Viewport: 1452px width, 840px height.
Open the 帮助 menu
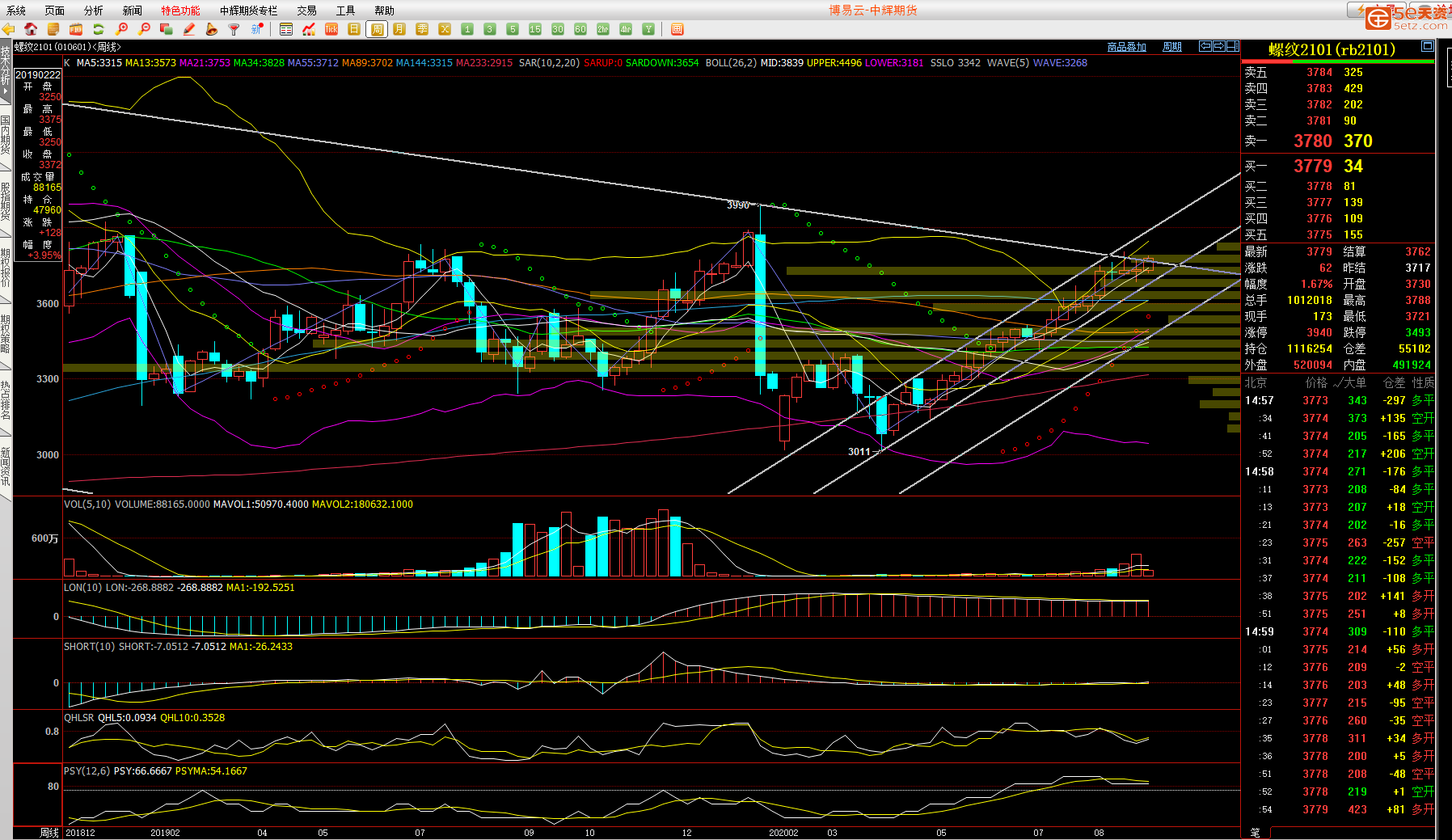[385, 11]
